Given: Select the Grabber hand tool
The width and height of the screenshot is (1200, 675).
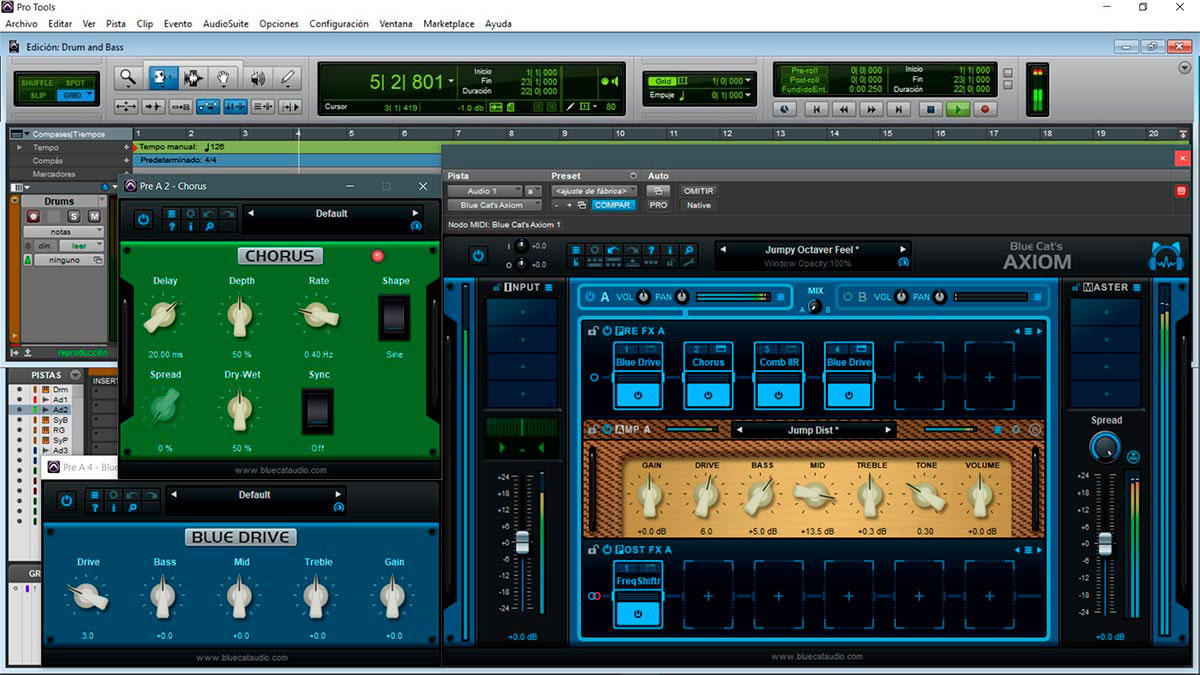Looking at the screenshot, I should (224, 78).
